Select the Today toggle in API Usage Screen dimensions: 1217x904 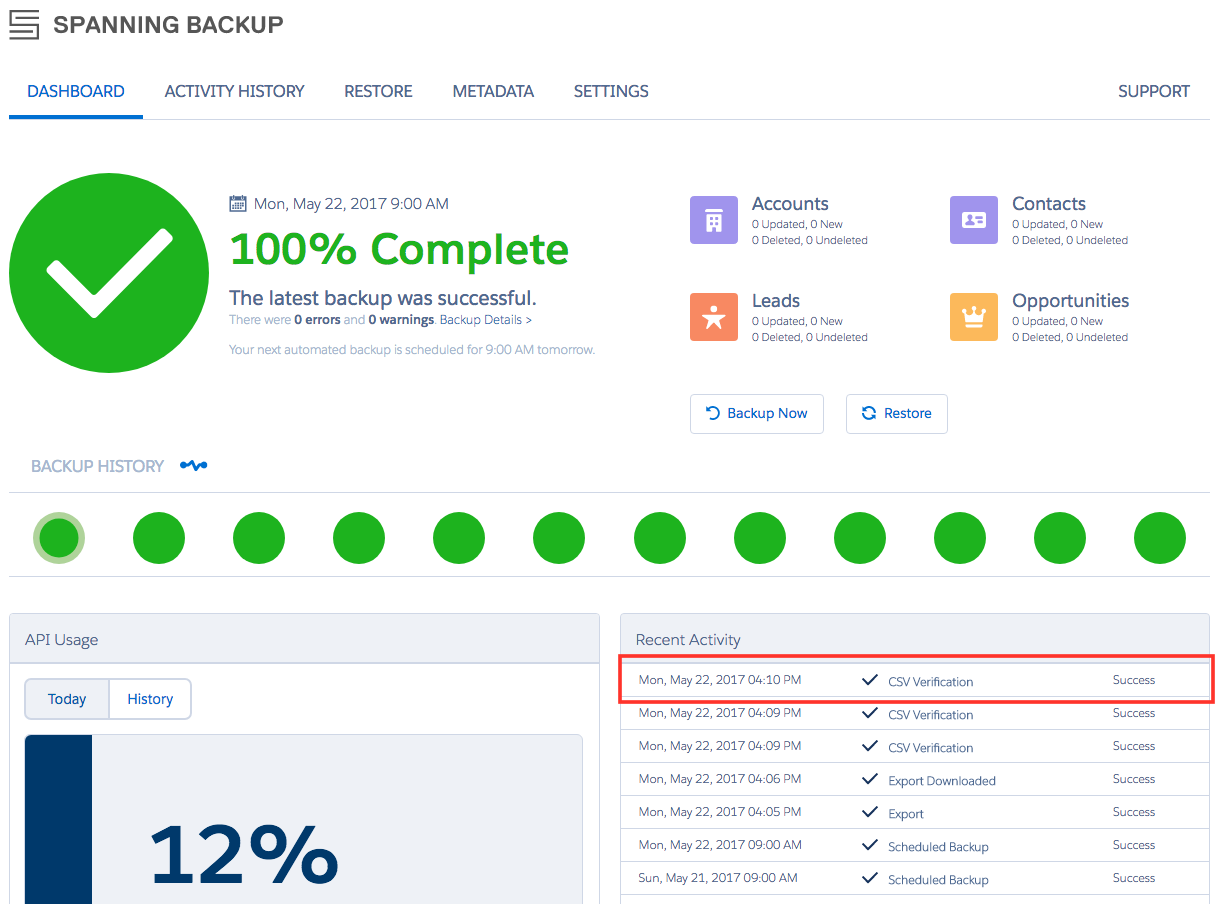pyautogui.click(x=67, y=699)
